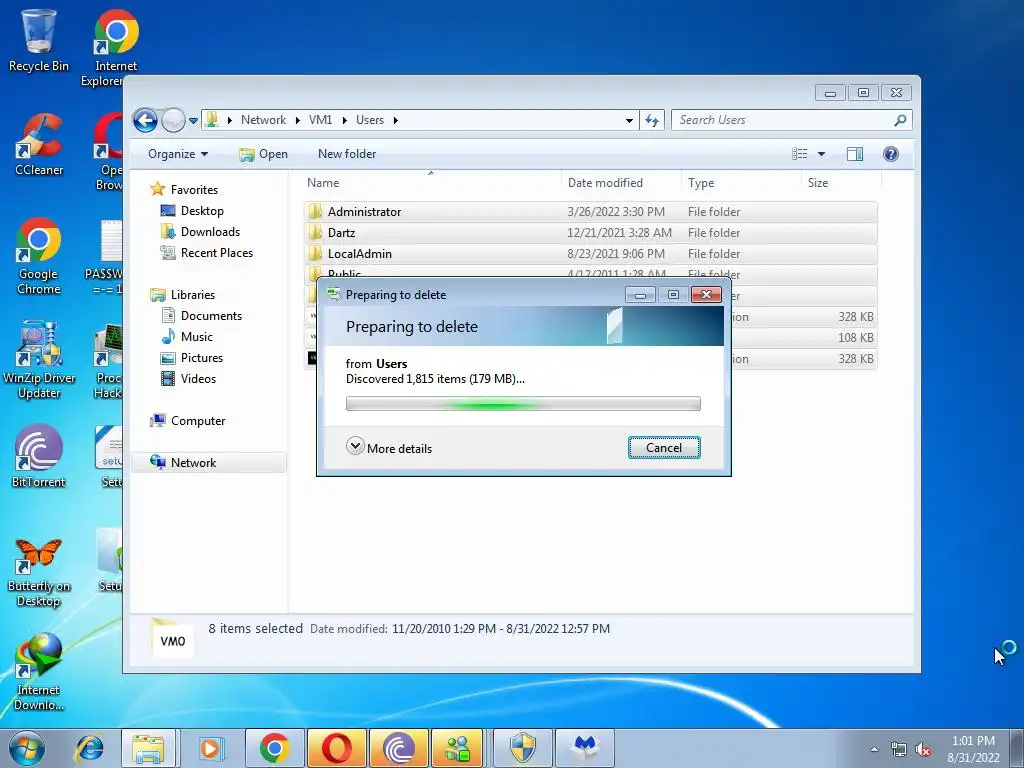The image size is (1024, 768).
Task: Open Malwarebytes taskbar button
Action: point(585,748)
